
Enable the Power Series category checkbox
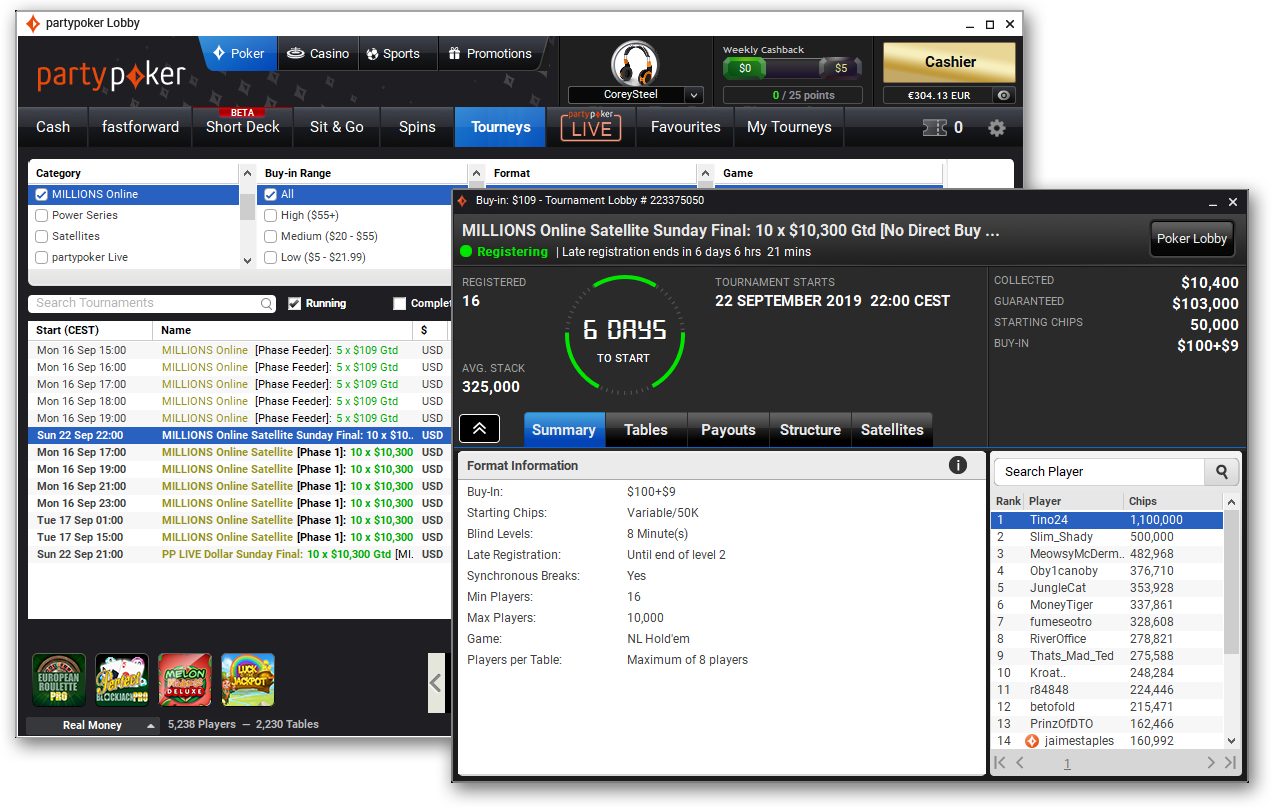(42, 215)
